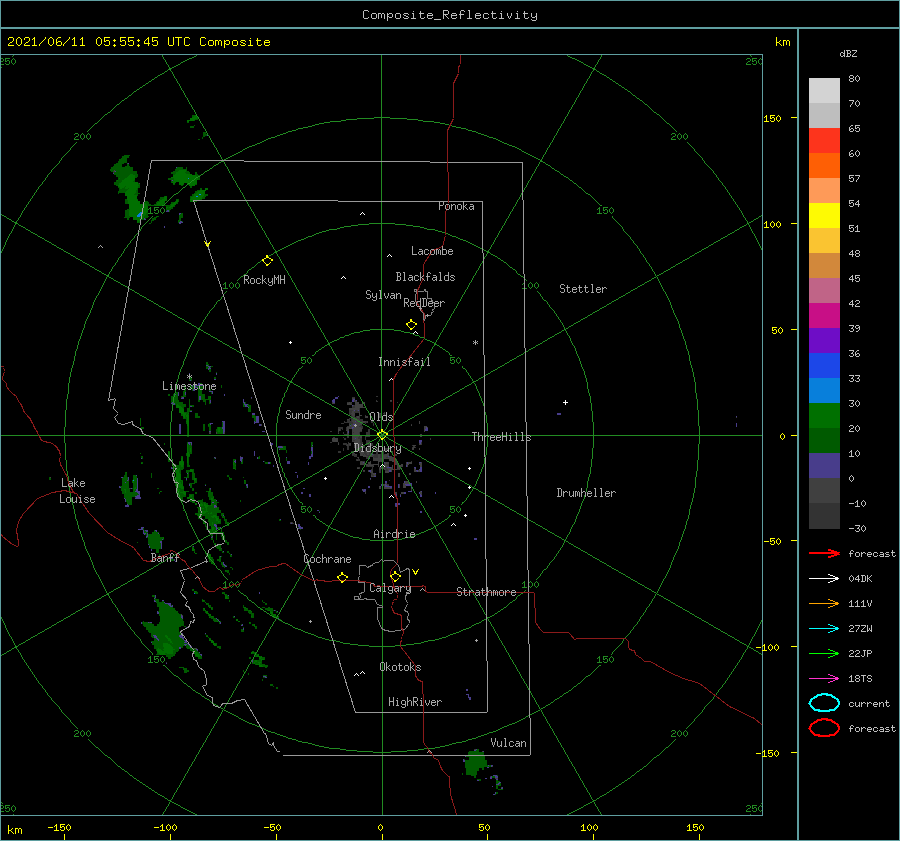Click the cyan current ellipse legend icon

(x=824, y=703)
